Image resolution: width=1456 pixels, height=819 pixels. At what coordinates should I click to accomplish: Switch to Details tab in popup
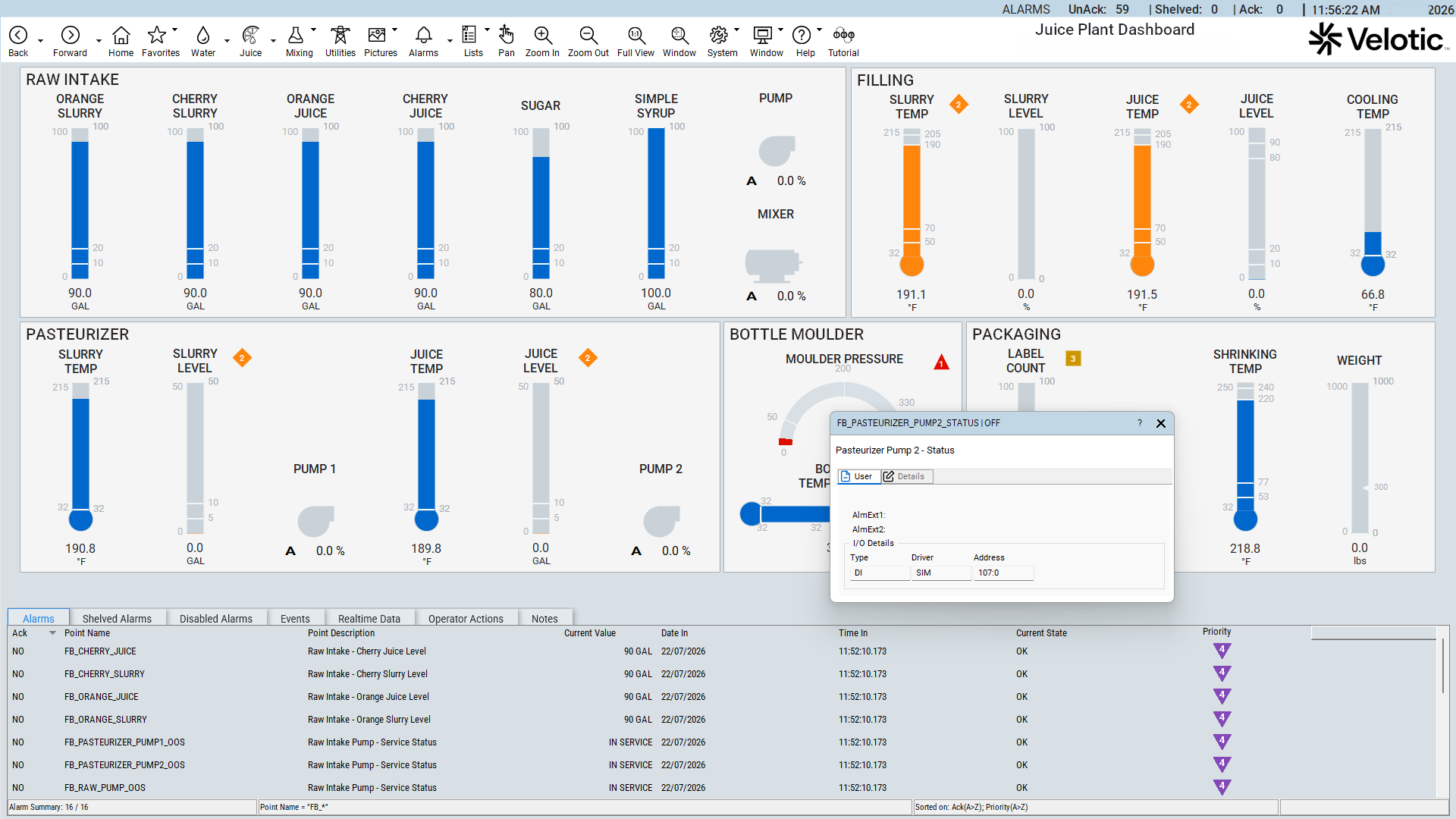[906, 476]
